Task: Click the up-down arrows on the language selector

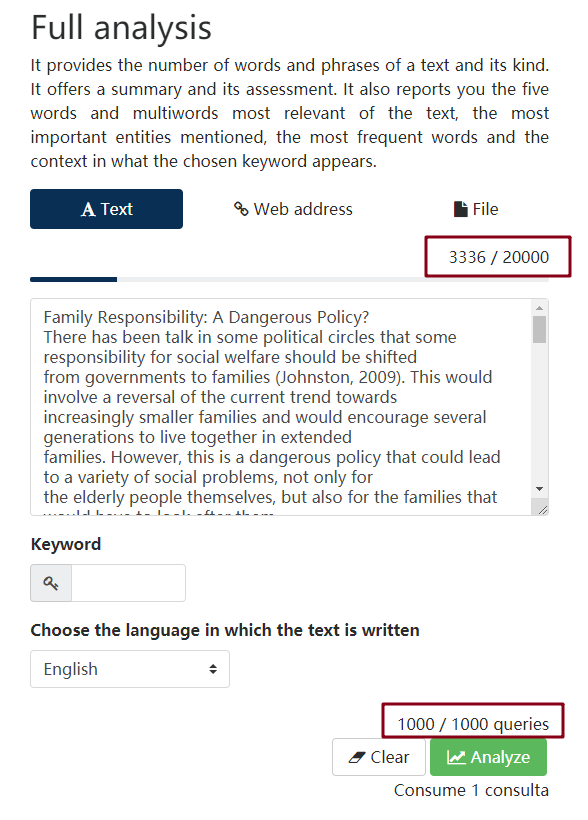Action: point(213,669)
